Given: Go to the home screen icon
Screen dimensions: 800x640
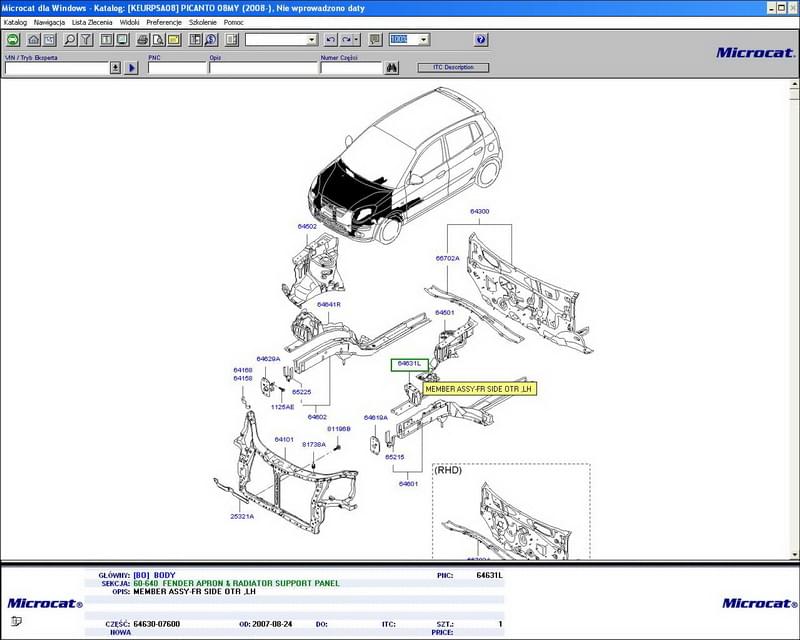Looking at the screenshot, I should point(33,40).
